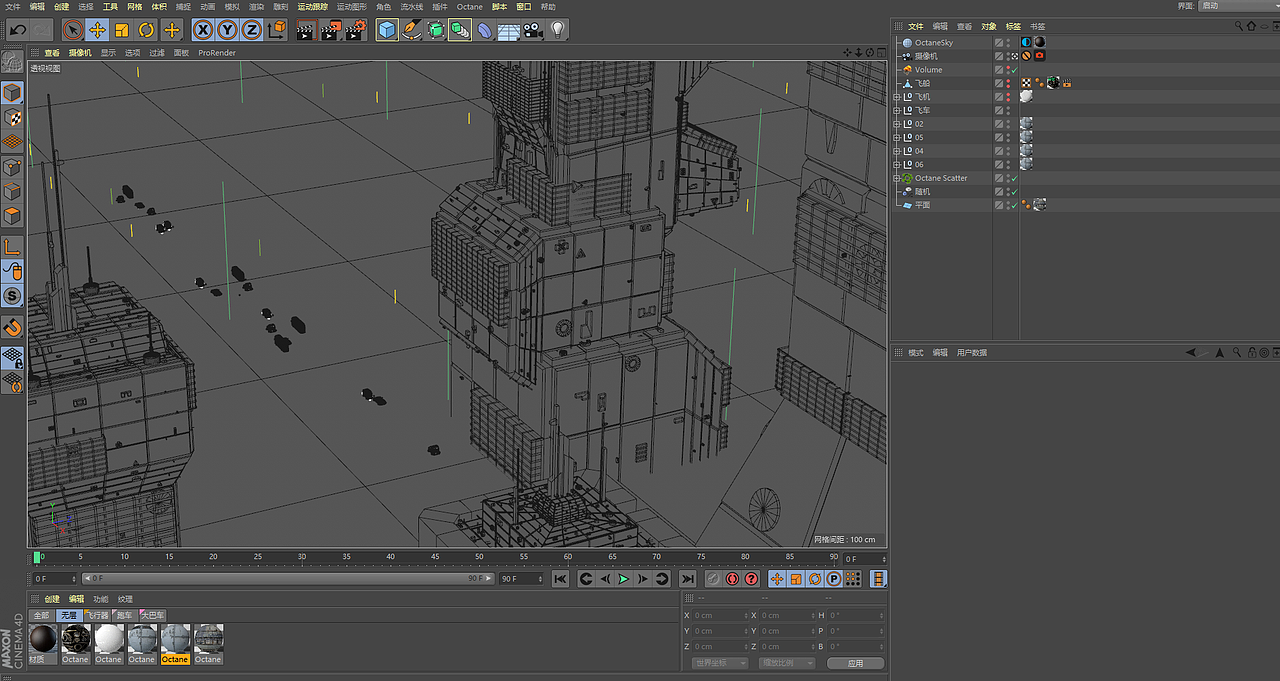This screenshot has height=681, width=1280.
Task: Select the Rotate tool icon
Action: pos(146,30)
